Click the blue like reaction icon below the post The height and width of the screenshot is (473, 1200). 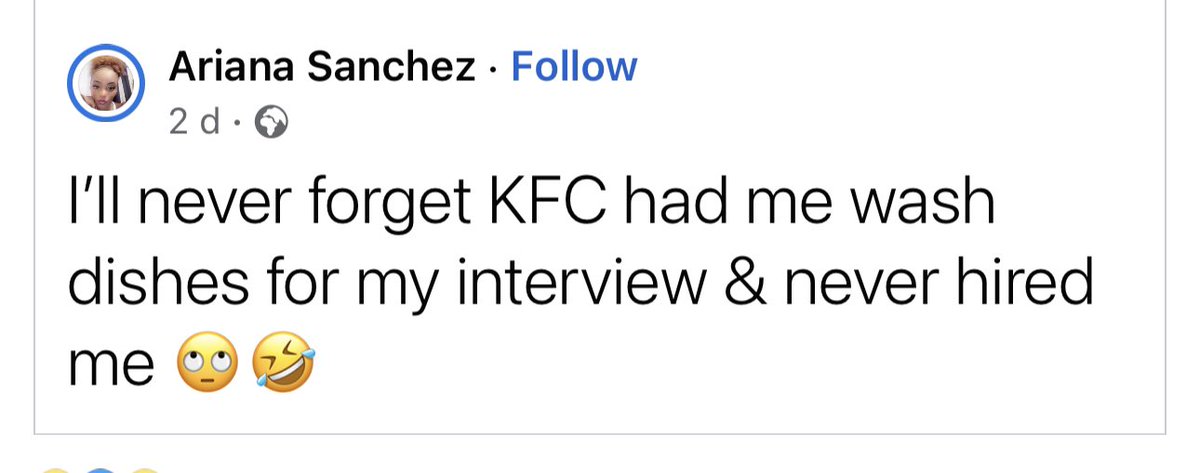click(101, 470)
